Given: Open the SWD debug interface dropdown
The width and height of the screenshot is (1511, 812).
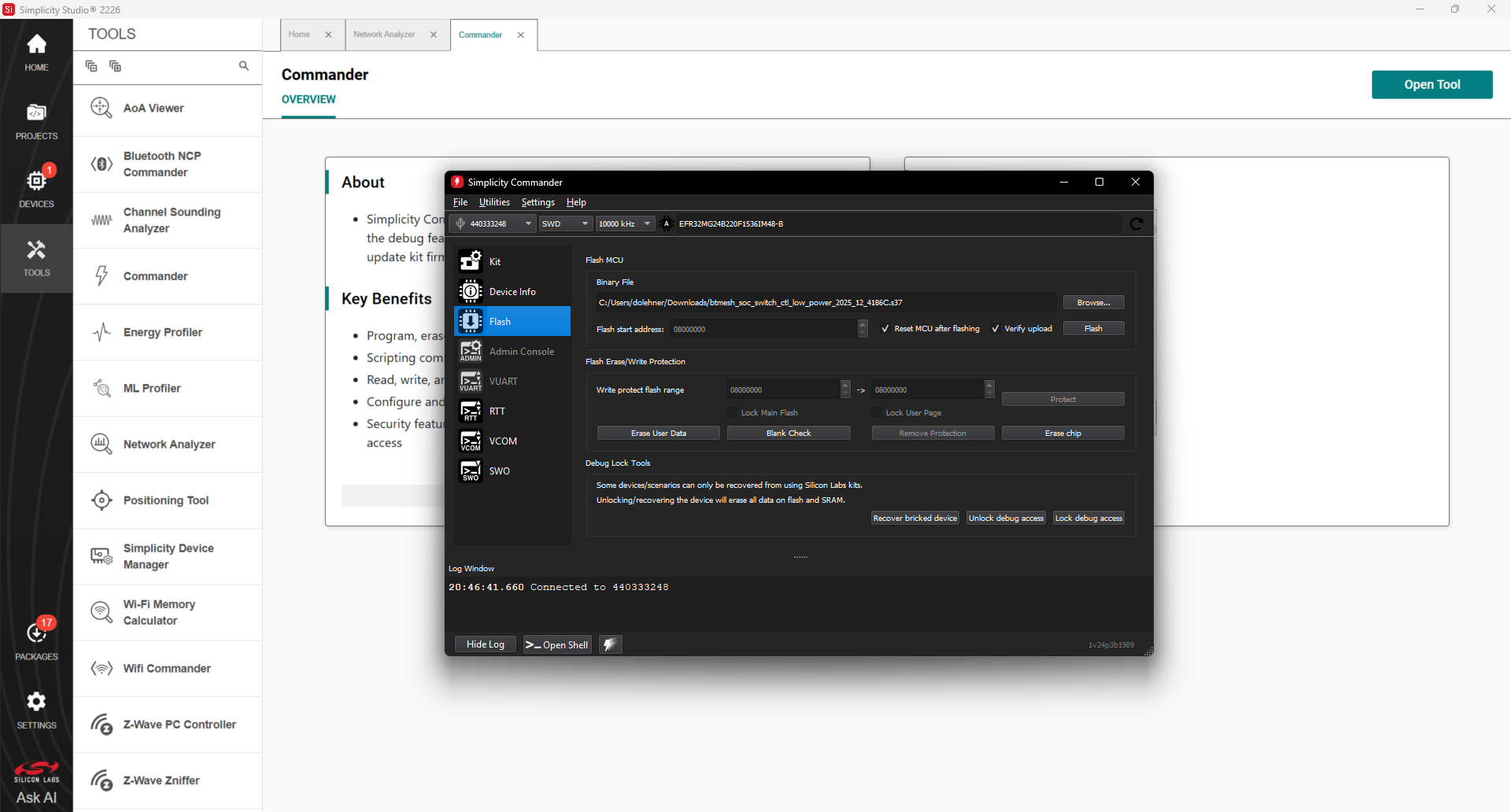Looking at the screenshot, I should [x=565, y=223].
